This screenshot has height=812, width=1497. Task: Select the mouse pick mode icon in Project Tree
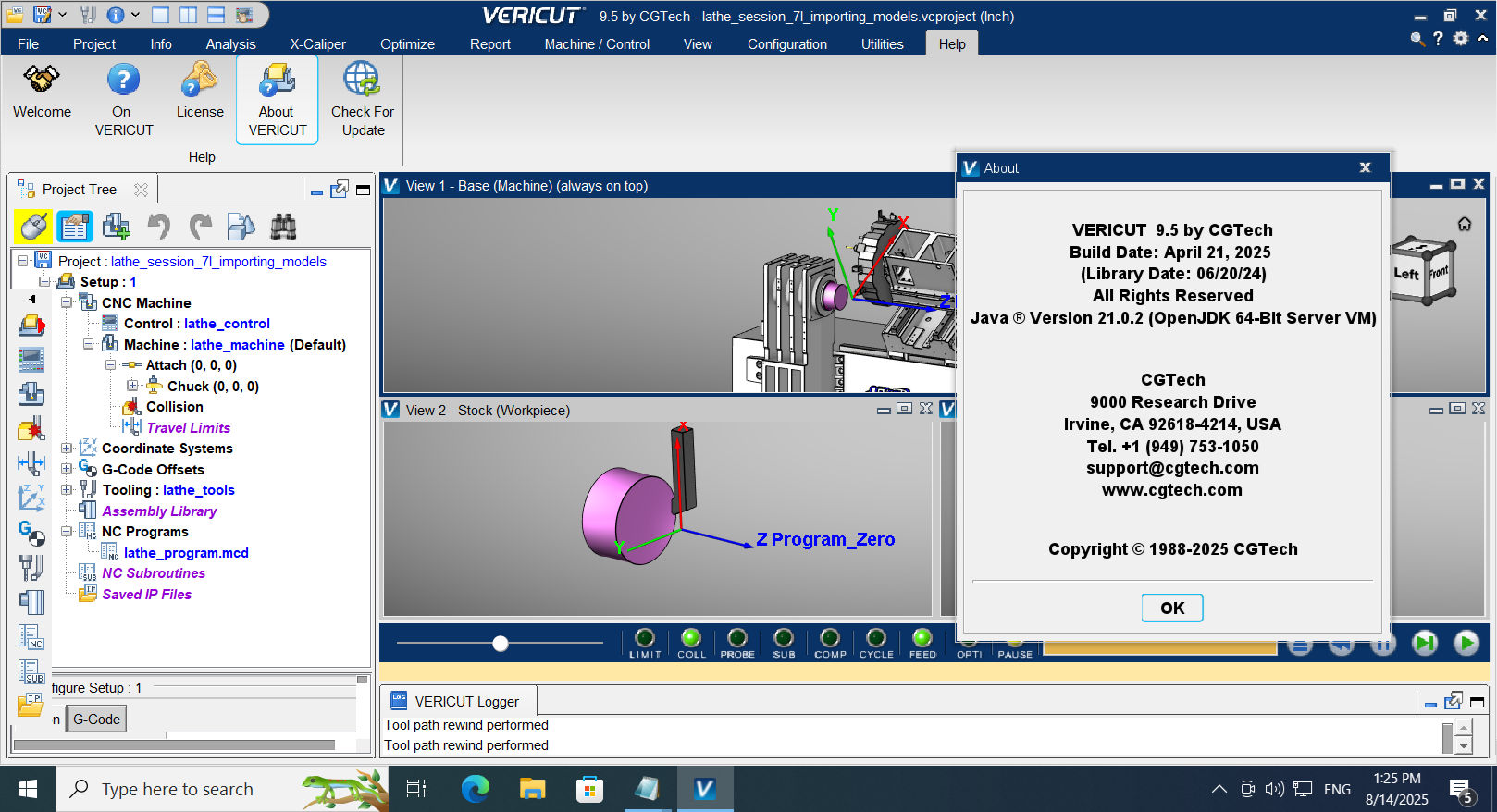pyautogui.click(x=33, y=226)
